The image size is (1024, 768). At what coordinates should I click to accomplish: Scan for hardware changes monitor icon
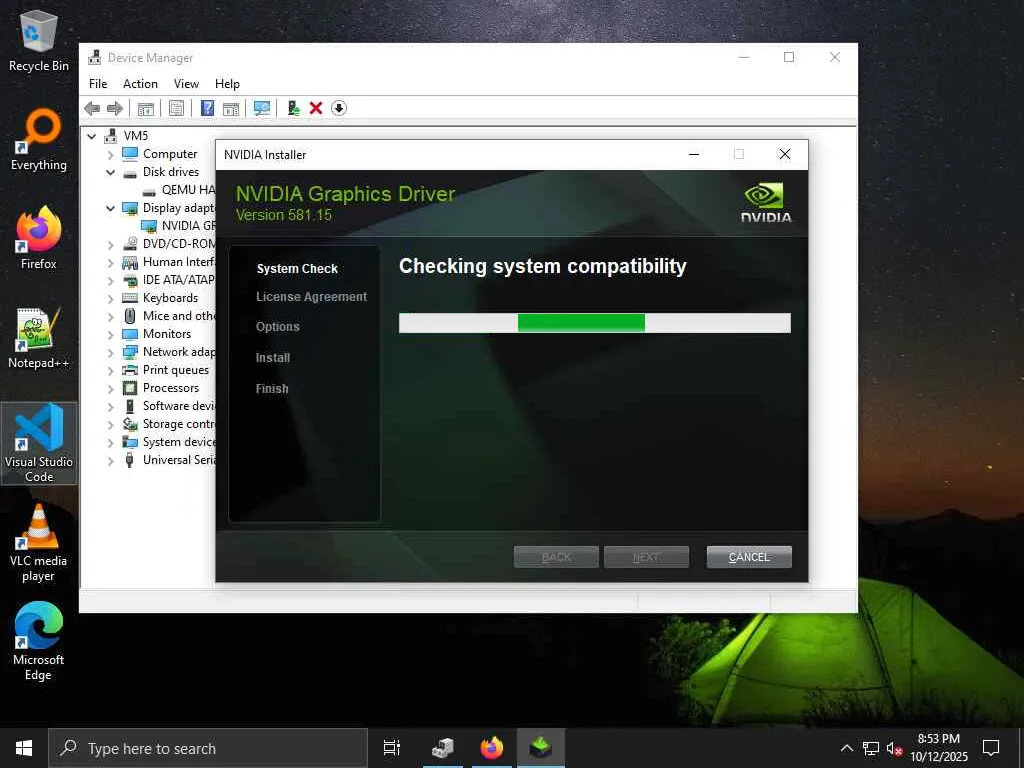coord(262,108)
